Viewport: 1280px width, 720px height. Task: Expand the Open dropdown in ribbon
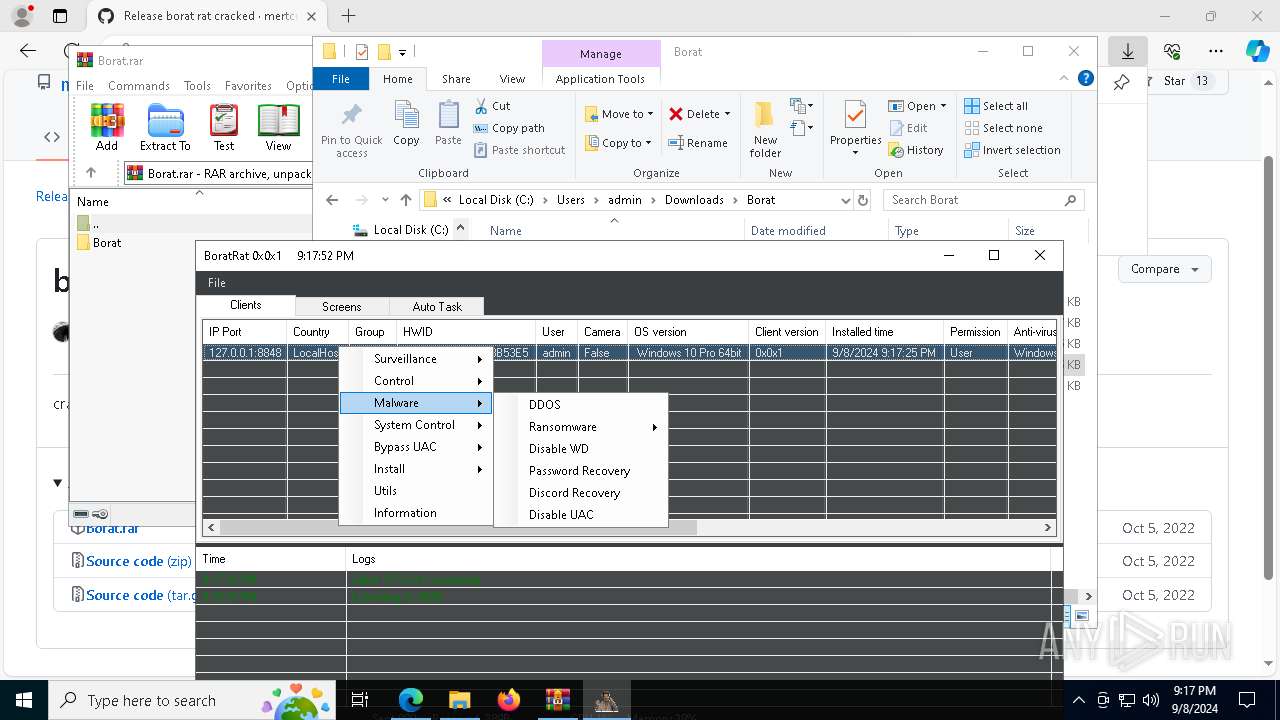943,106
